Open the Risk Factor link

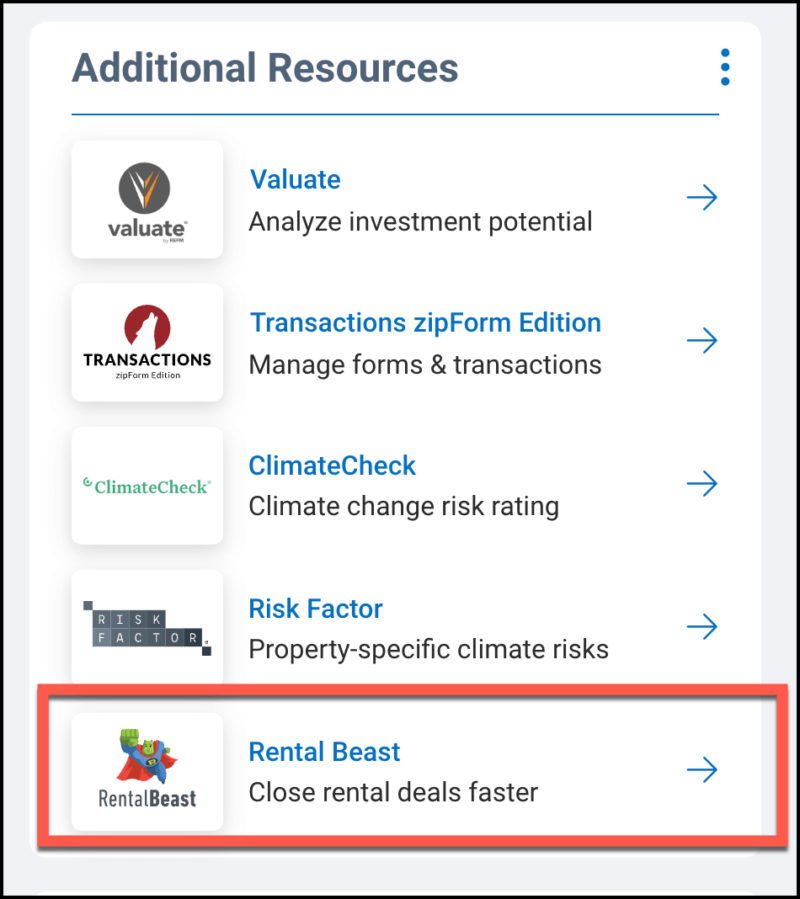tap(315, 608)
